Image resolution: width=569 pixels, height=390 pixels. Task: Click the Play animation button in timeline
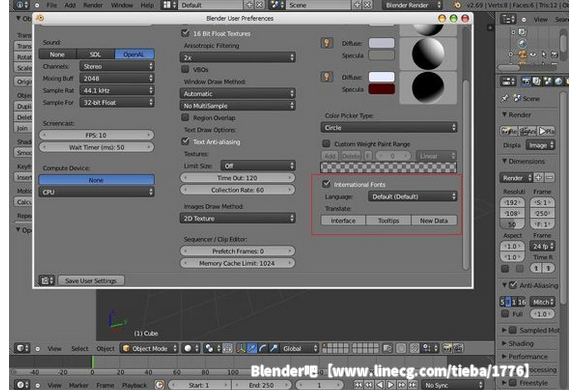[390, 385]
